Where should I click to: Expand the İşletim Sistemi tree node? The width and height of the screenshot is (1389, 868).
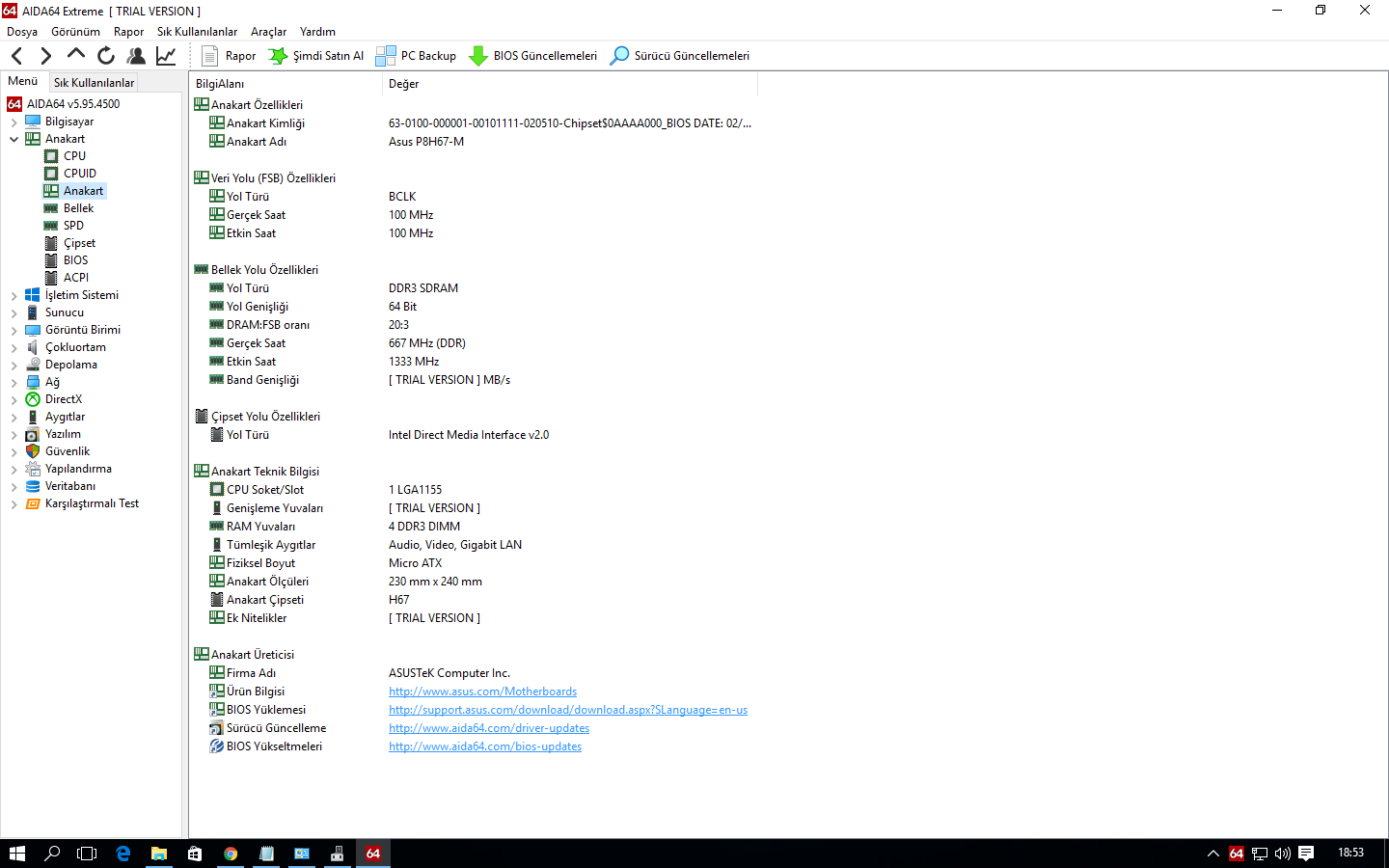pos(14,296)
